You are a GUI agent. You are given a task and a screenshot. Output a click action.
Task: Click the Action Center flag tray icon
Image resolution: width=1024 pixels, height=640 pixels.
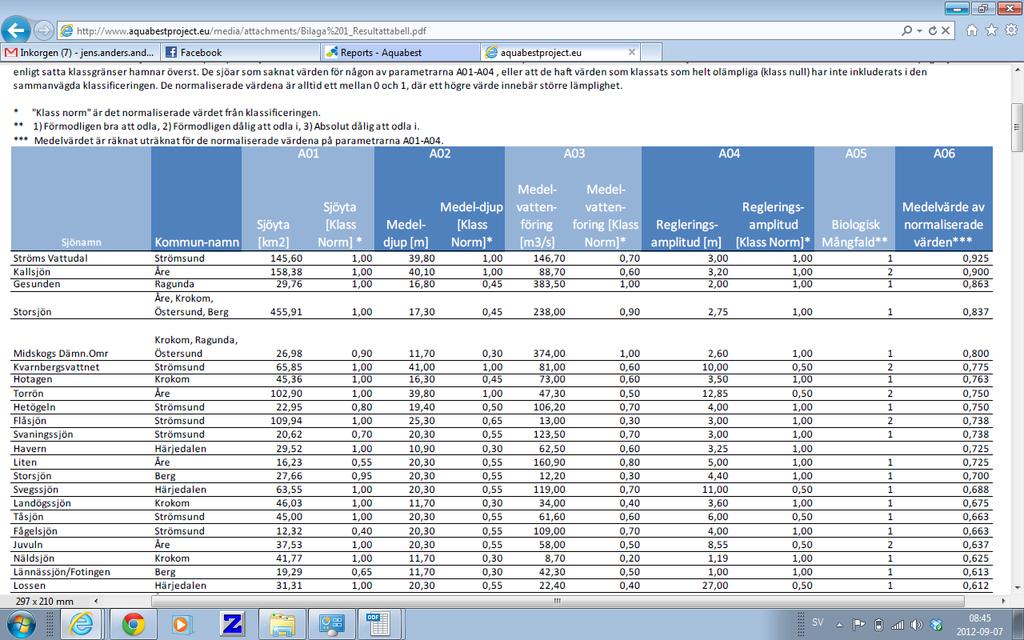[x=859, y=624]
